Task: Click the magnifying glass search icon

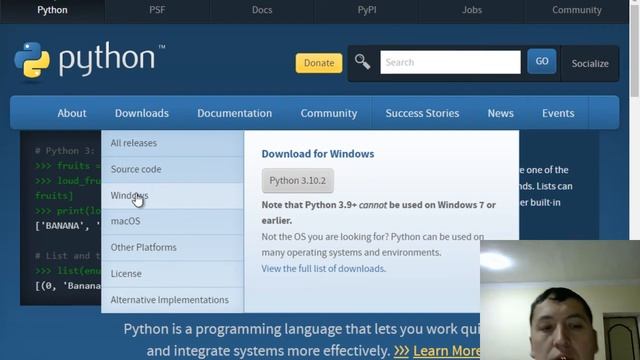Action: click(362, 62)
